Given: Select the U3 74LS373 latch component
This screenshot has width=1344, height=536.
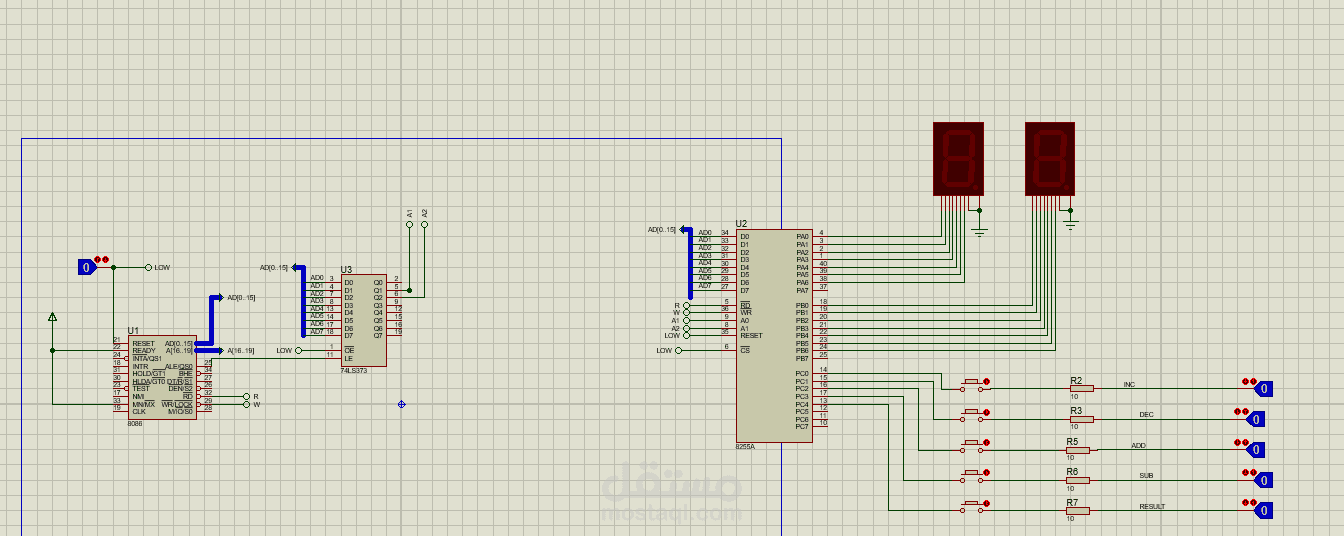Looking at the screenshot, I should point(363,320).
